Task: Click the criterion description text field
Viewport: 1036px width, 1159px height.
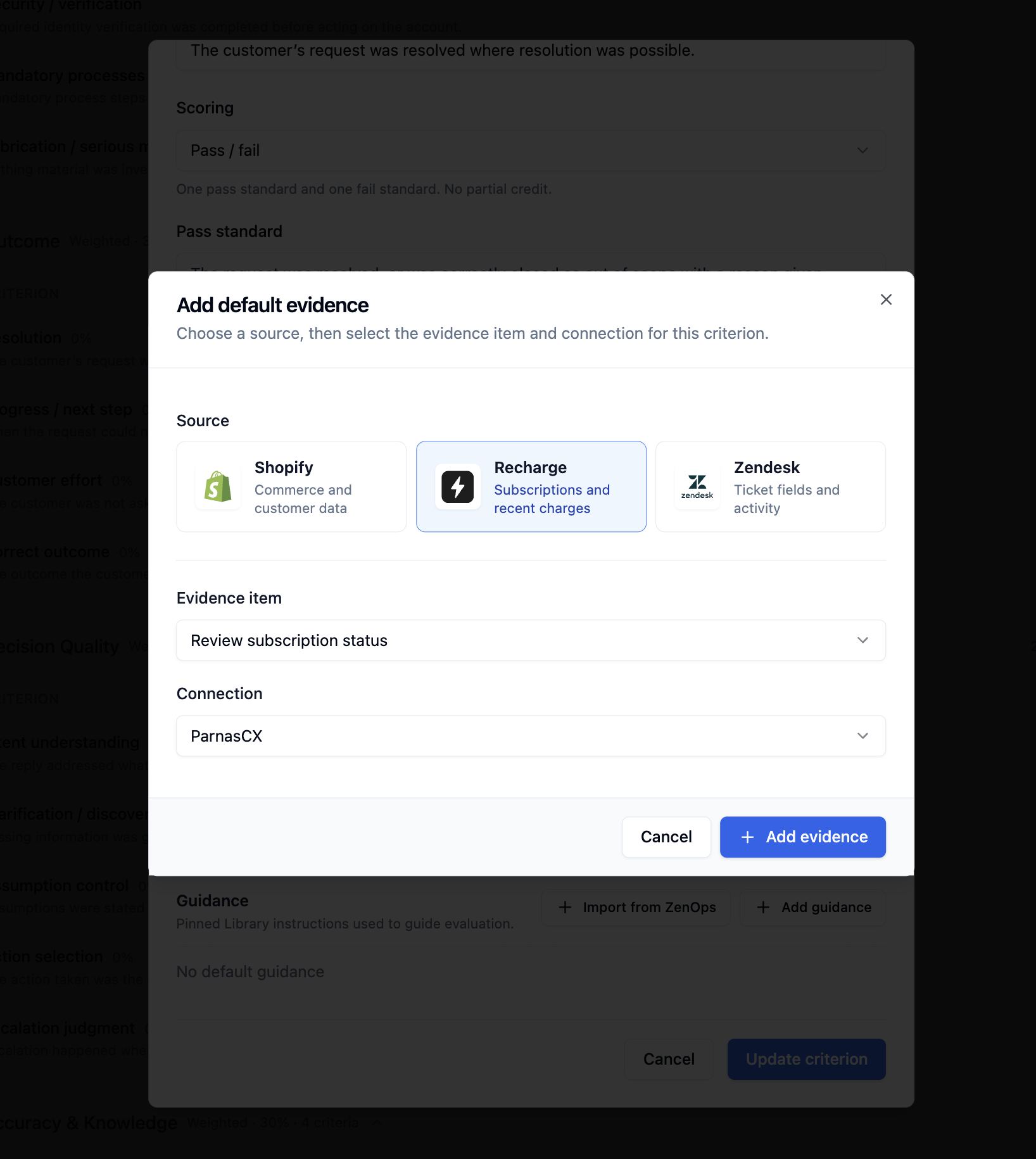Action: pyautogui.click(x=531, y=53)
